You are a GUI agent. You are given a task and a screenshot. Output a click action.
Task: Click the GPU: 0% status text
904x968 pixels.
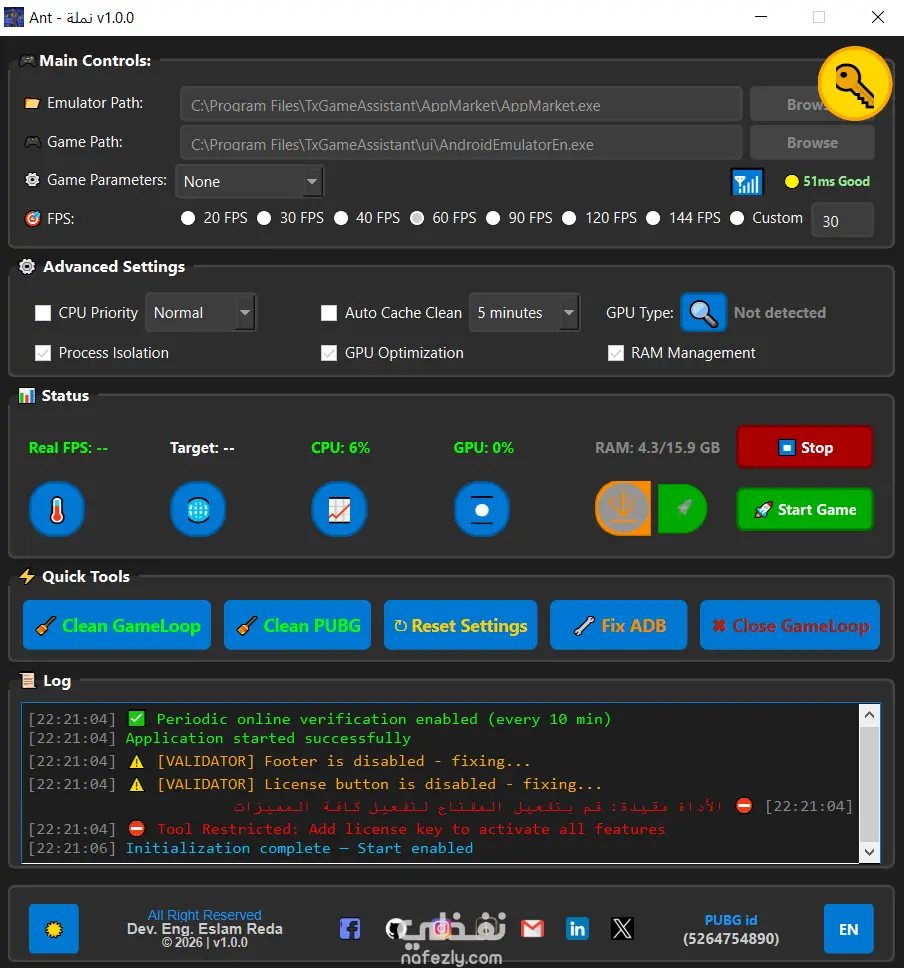point(483,448)
